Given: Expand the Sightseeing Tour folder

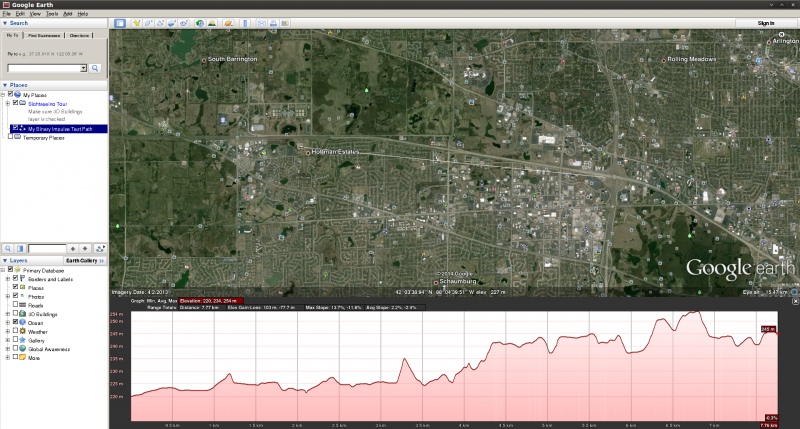Looking at the screenshot, I should coord(8,104).
